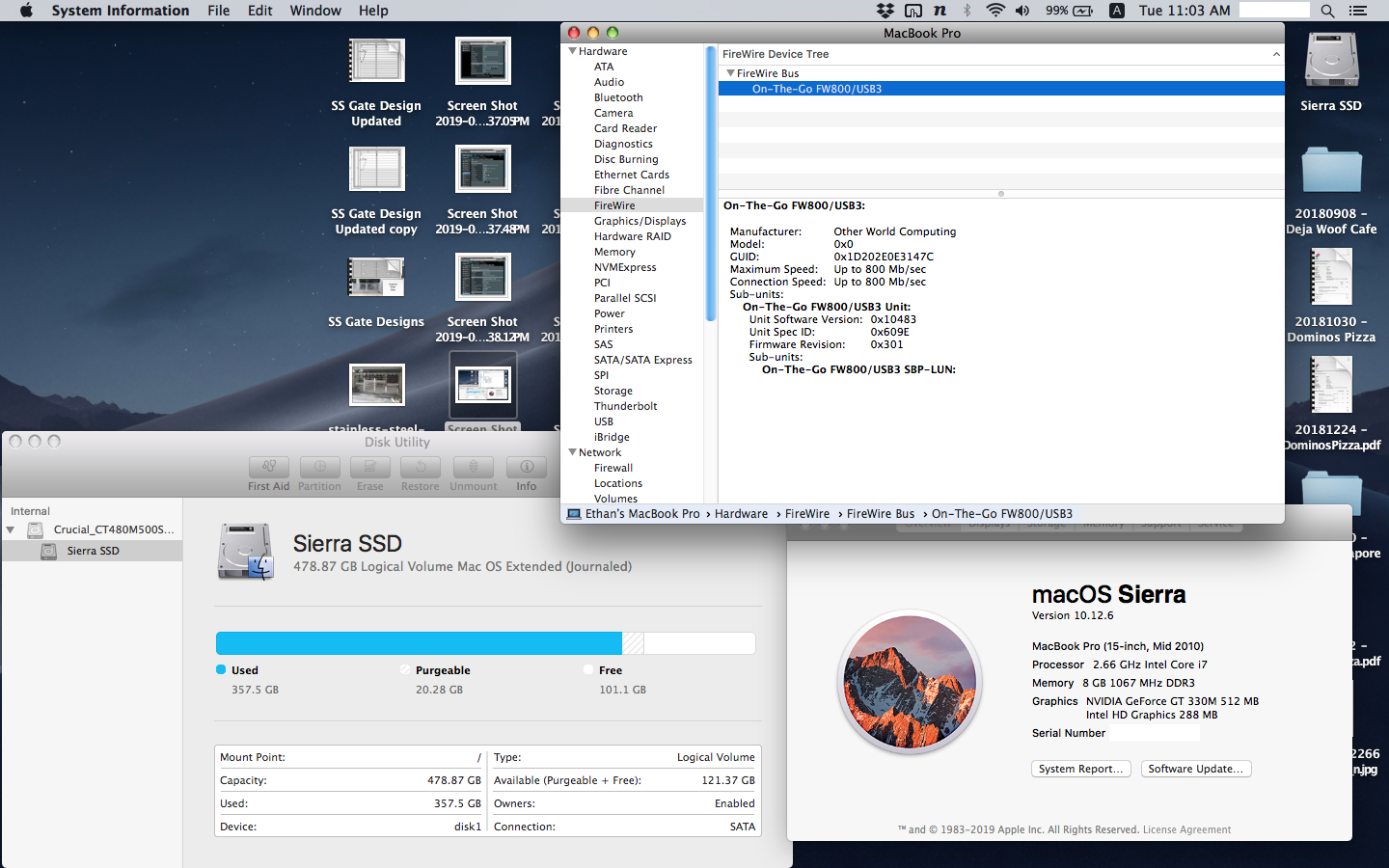This screenshot has height=868, width=1389.
Task: Click the Serial Number label
Action: click(1069, 733)
